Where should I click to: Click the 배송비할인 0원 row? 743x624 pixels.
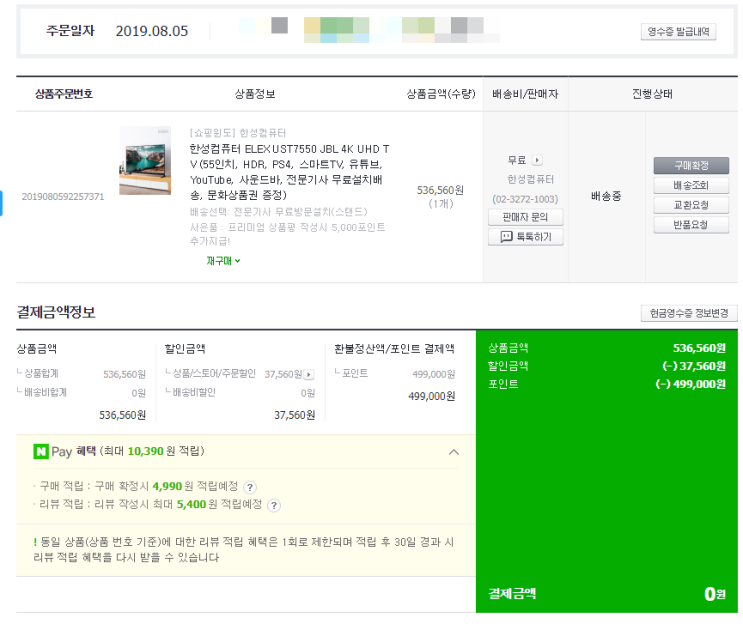pos(240,393)
